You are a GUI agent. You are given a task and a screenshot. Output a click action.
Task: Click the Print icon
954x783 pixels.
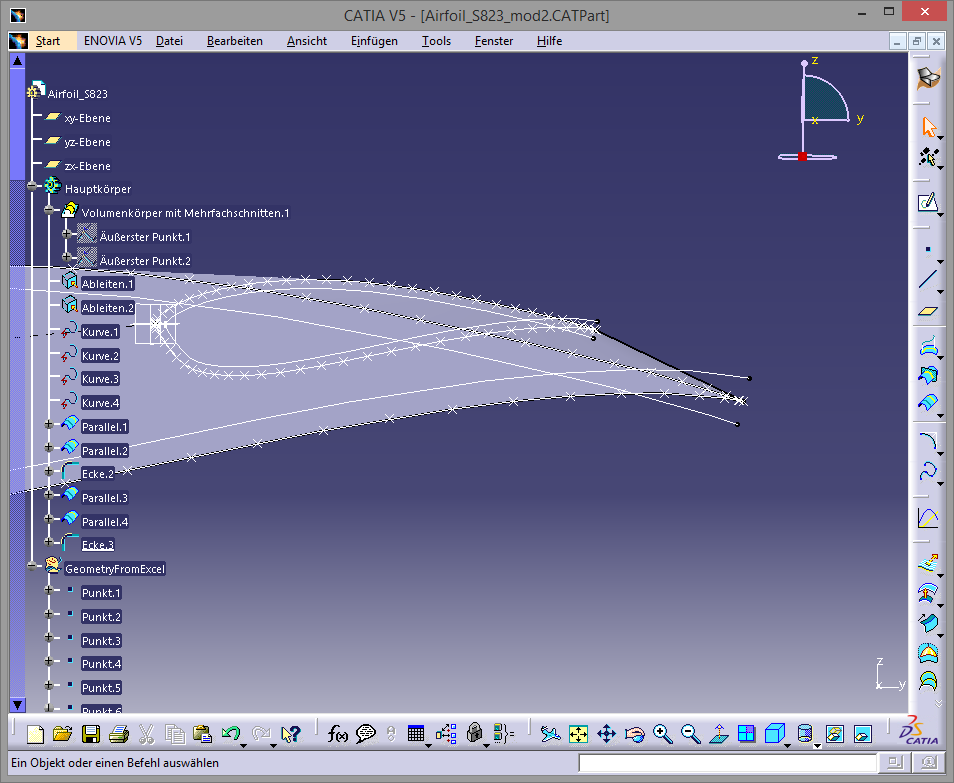[x=119, y=734]
